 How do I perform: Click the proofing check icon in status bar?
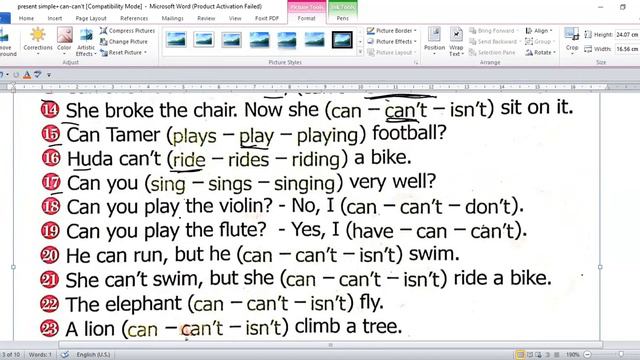(x=65, y=355)
